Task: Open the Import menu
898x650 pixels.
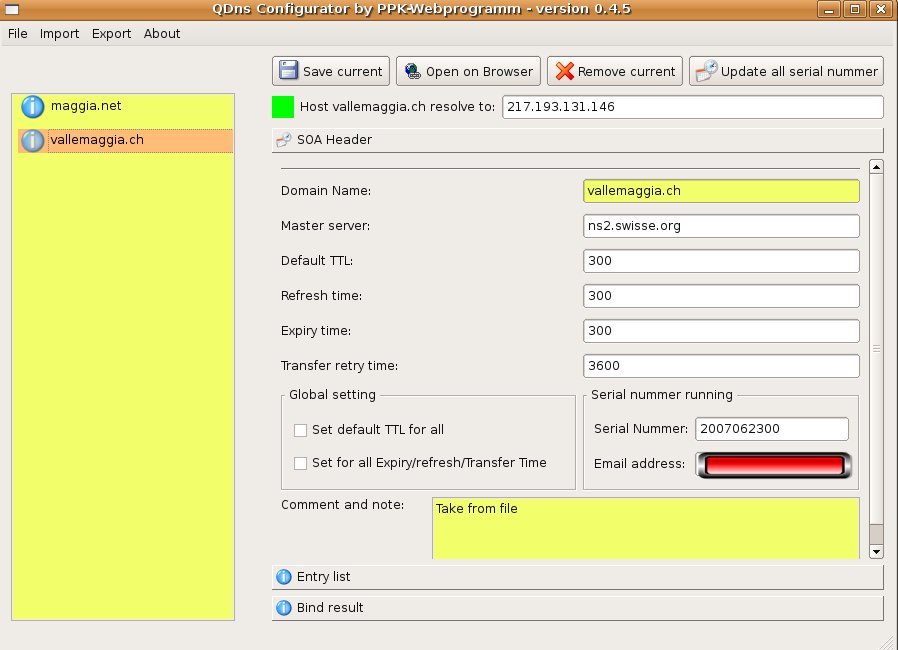Action: [x=60, y=34]
